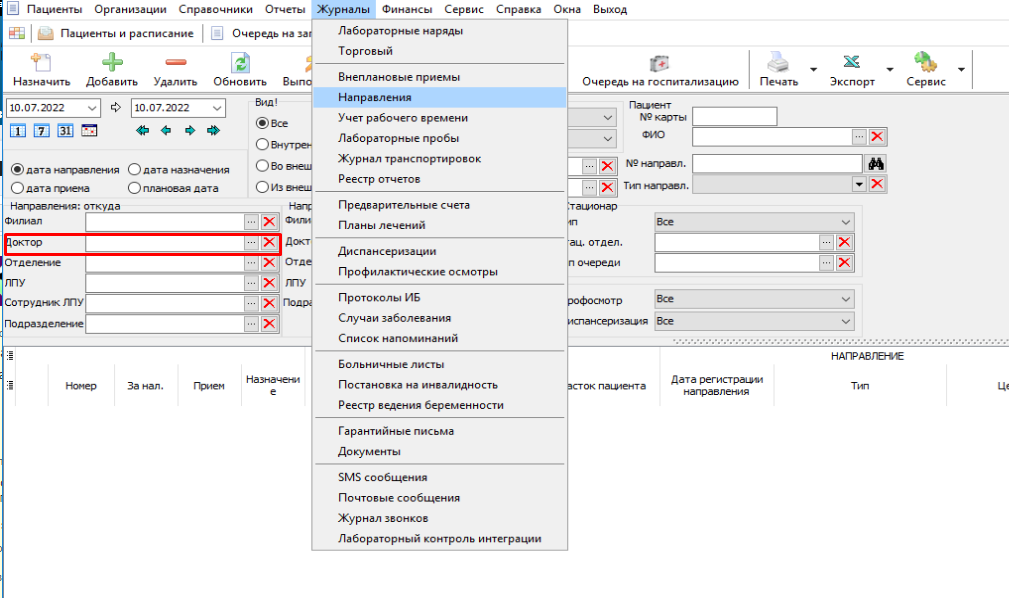Click the green plus Добавить icon
Viewport: 1009px width, 598px height.
(111, 62)
